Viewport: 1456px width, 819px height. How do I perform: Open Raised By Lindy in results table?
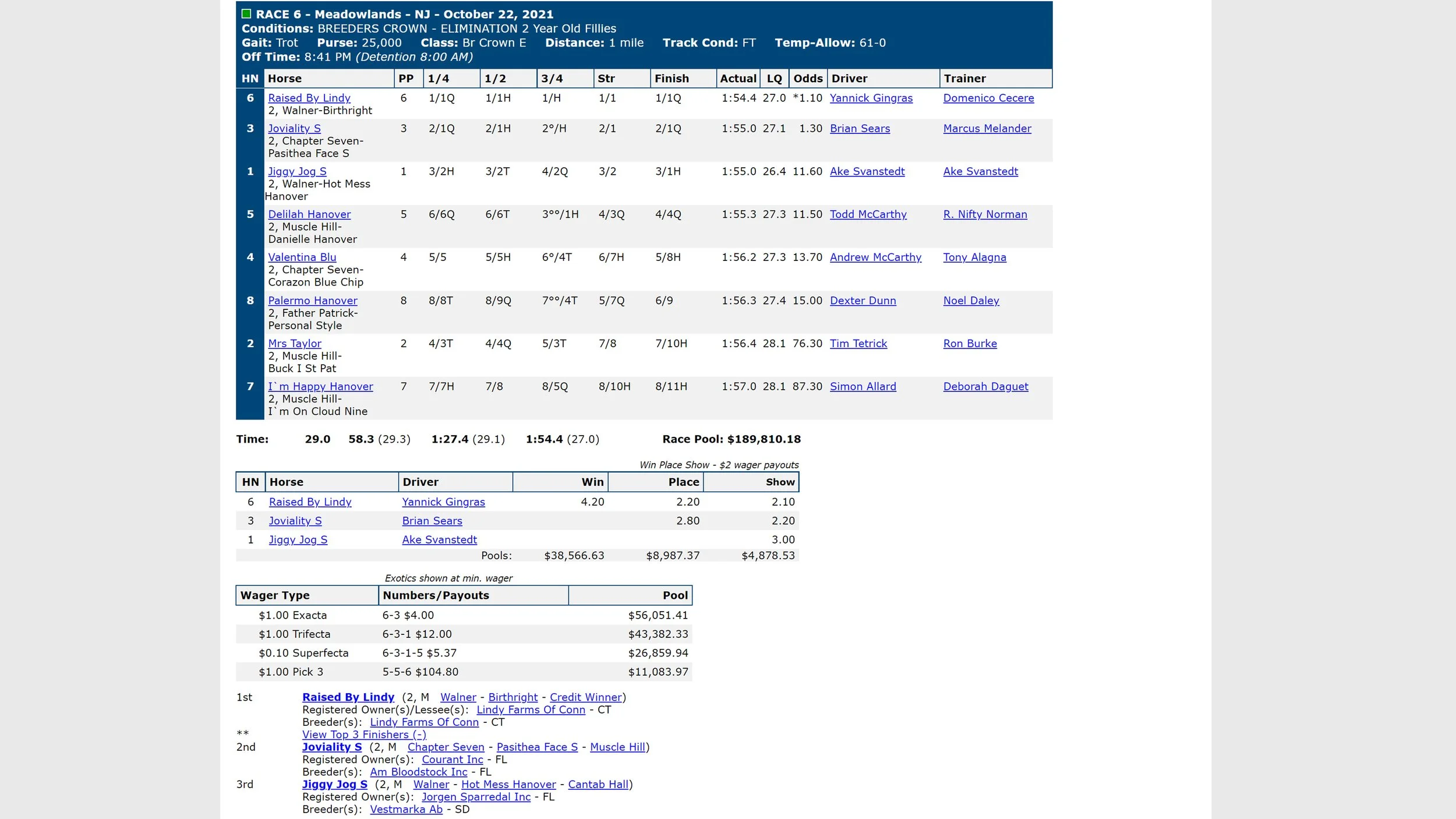309,98
